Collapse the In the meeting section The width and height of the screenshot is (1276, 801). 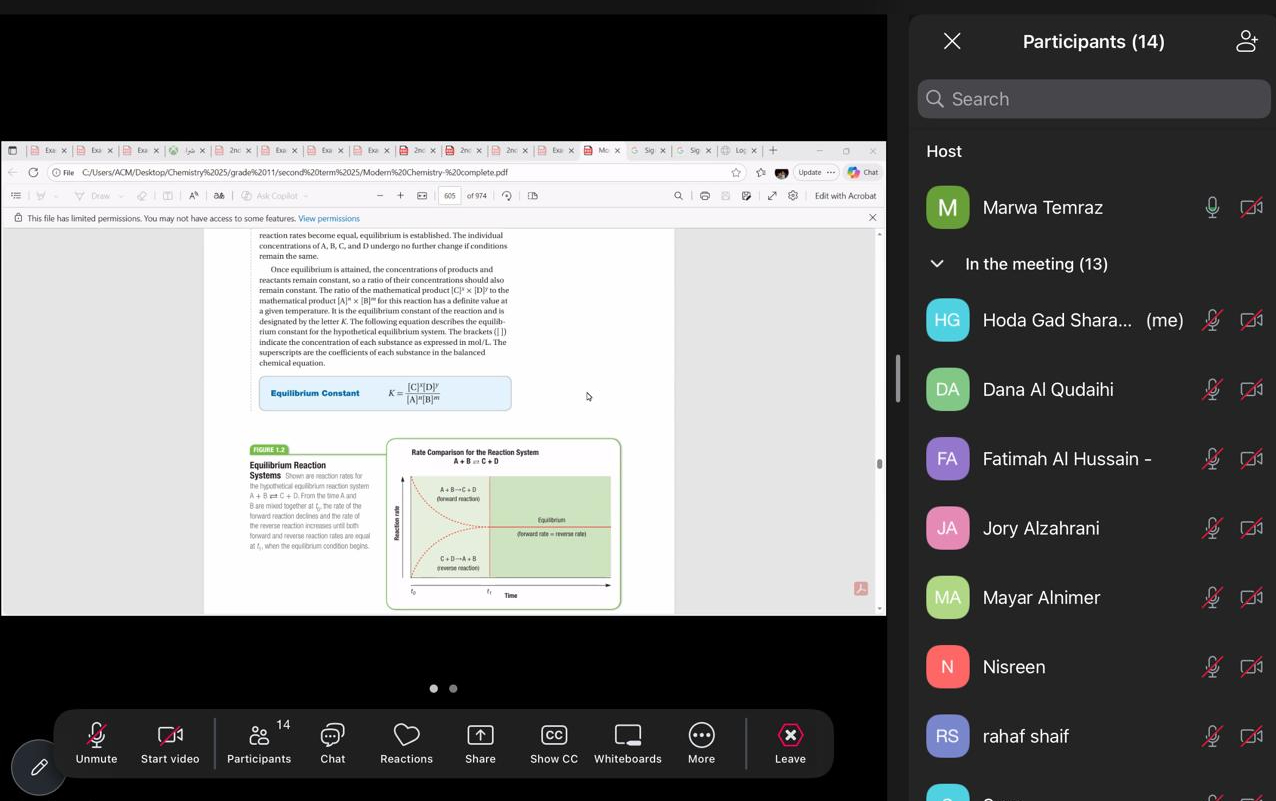937,264
